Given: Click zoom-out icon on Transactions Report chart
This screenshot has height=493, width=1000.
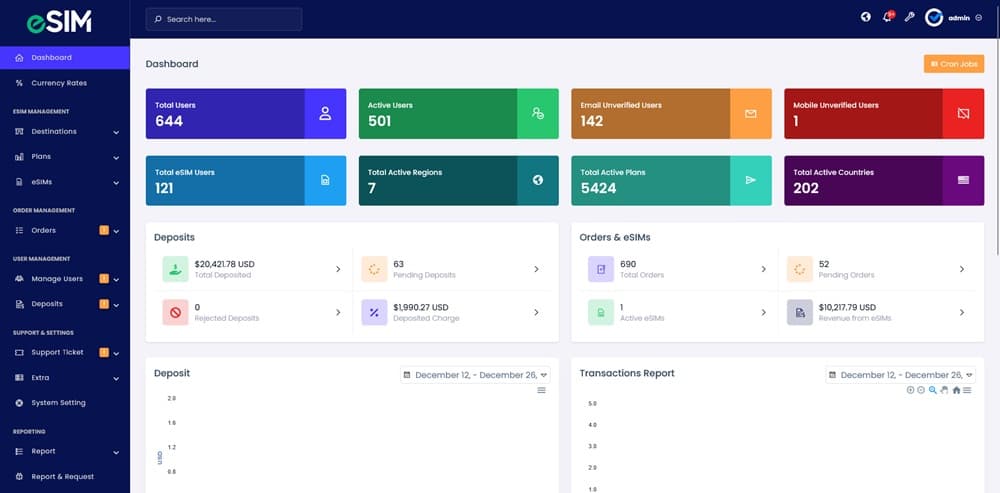Looking at the screenshot, I should [x=921, y=390].
